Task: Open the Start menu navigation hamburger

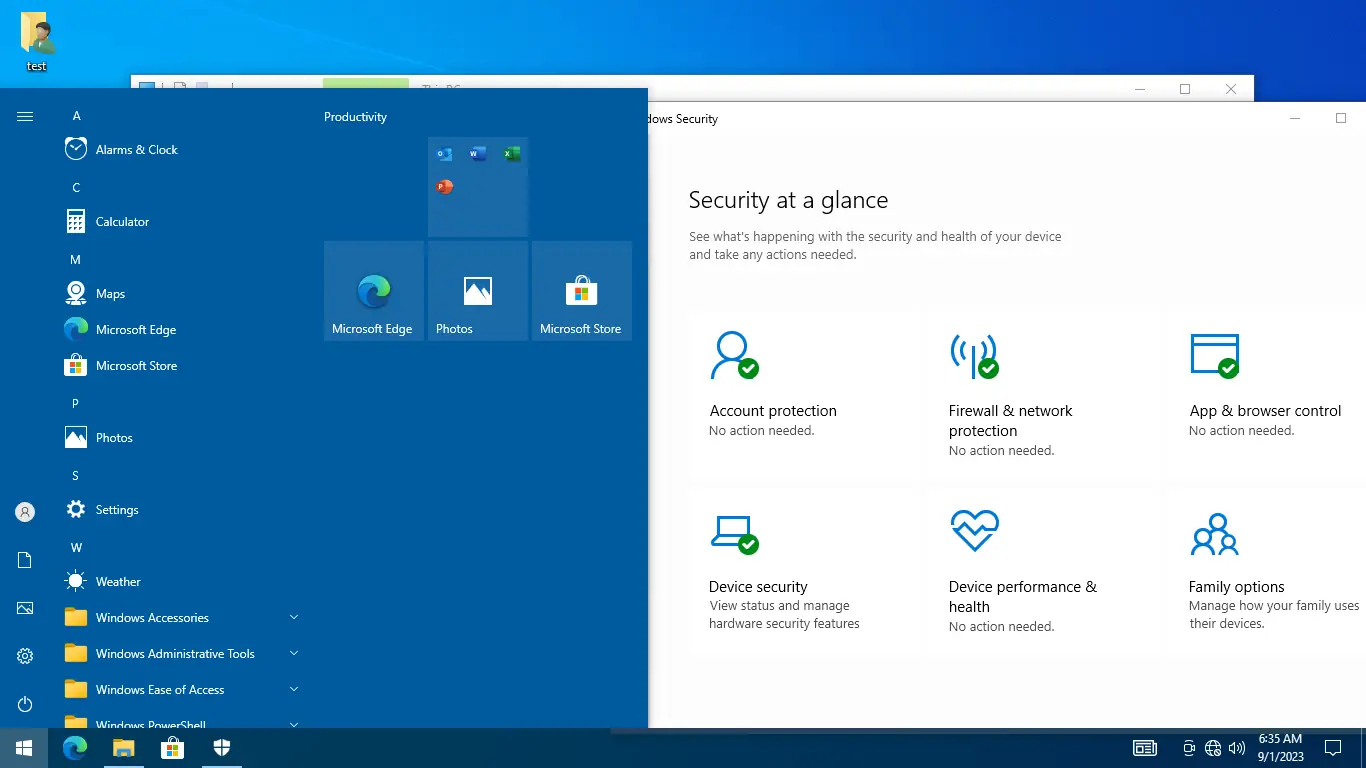Action: coord(24,114)
